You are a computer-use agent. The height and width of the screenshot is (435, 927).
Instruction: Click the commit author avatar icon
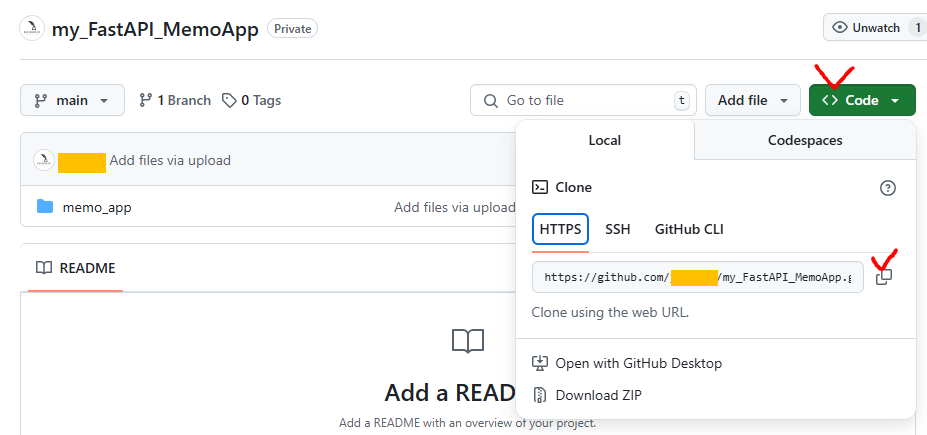point(44,160)
